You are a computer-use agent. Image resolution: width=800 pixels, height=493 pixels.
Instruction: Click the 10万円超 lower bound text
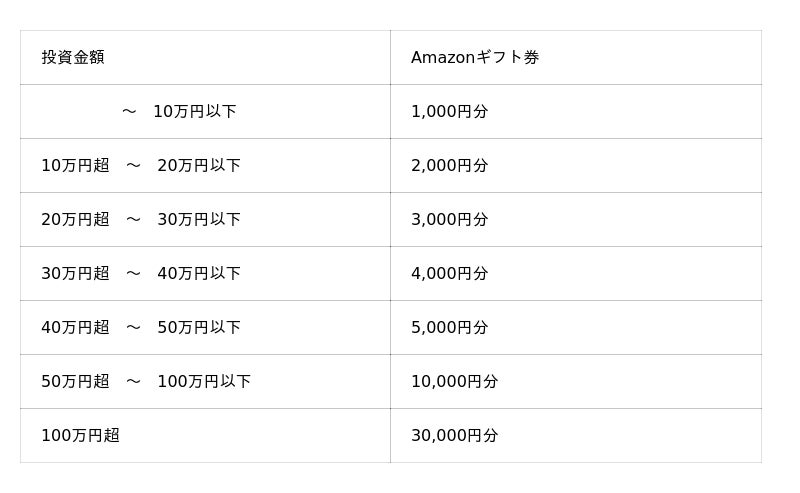75,165
